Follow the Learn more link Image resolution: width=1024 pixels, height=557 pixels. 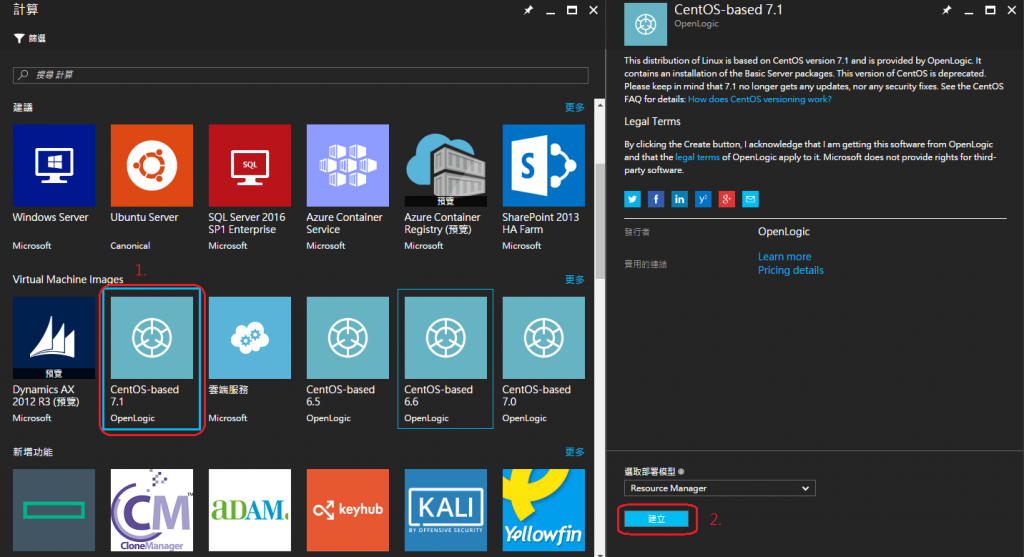point(784,257)
